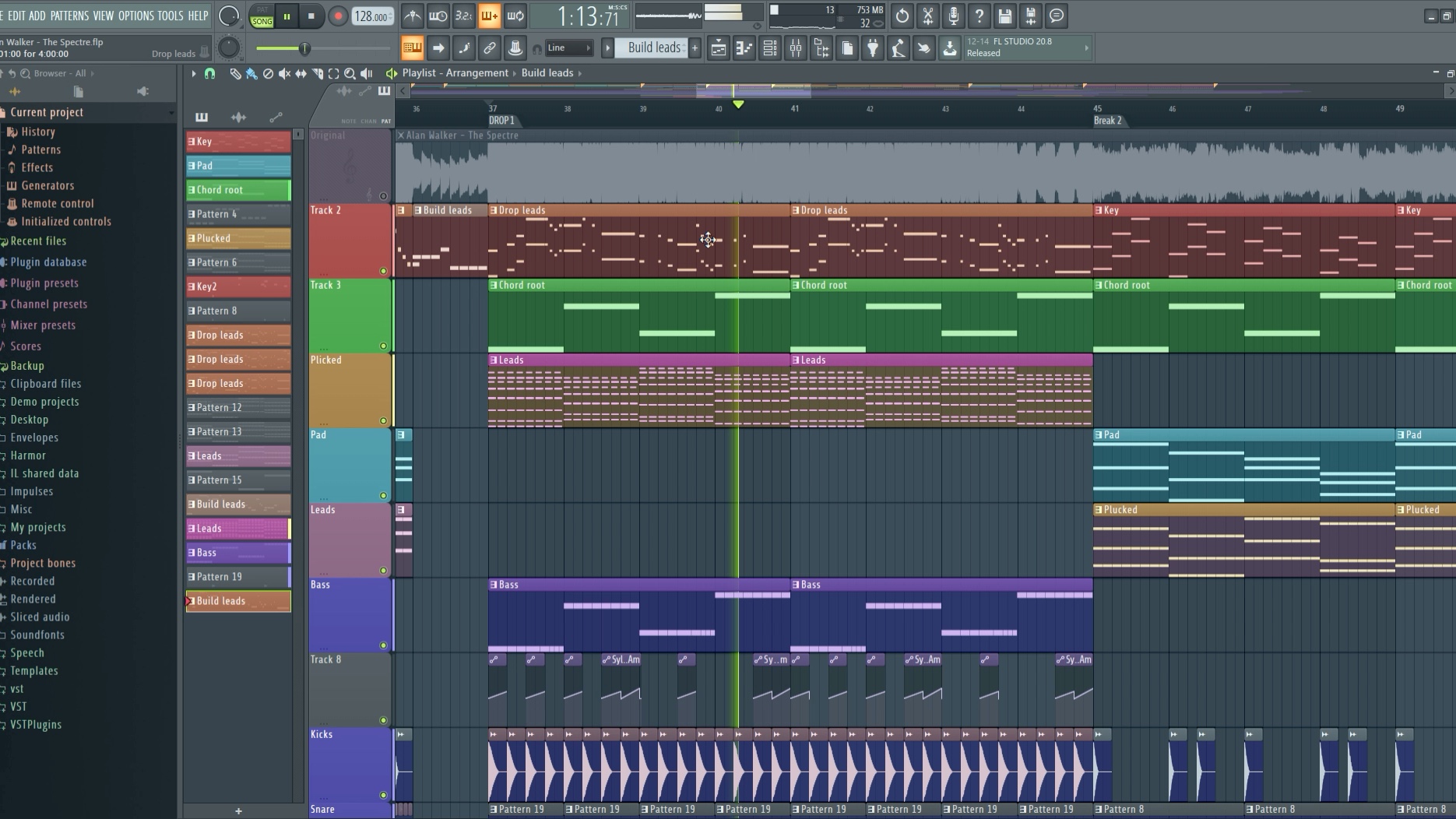Open the Playlist window shortcut icon
Image resolution: width=1456 pixels, height=819 pixels.
(718, 48)
